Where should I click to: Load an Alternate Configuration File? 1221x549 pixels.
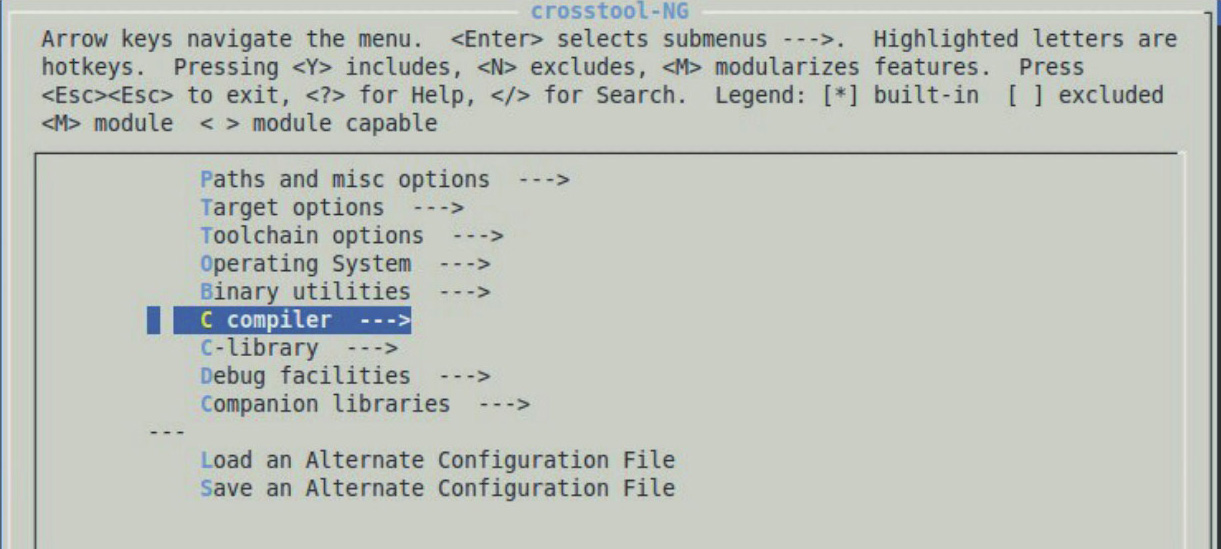pos(438,461)
